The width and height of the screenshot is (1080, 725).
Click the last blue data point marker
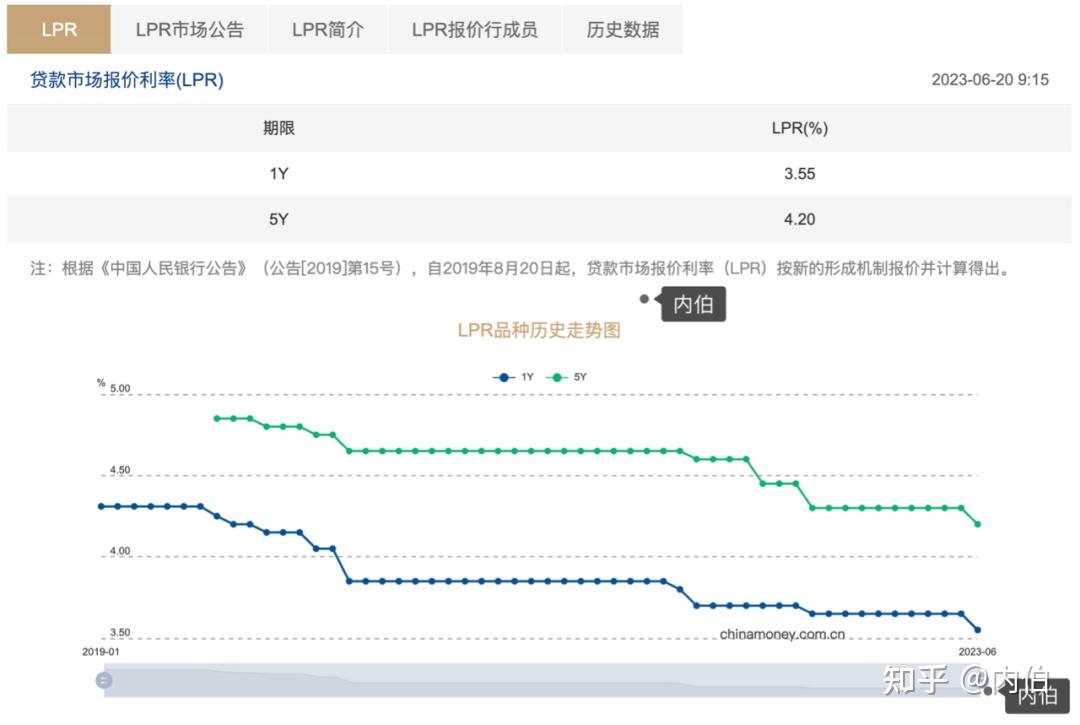[x=978, y=629]
